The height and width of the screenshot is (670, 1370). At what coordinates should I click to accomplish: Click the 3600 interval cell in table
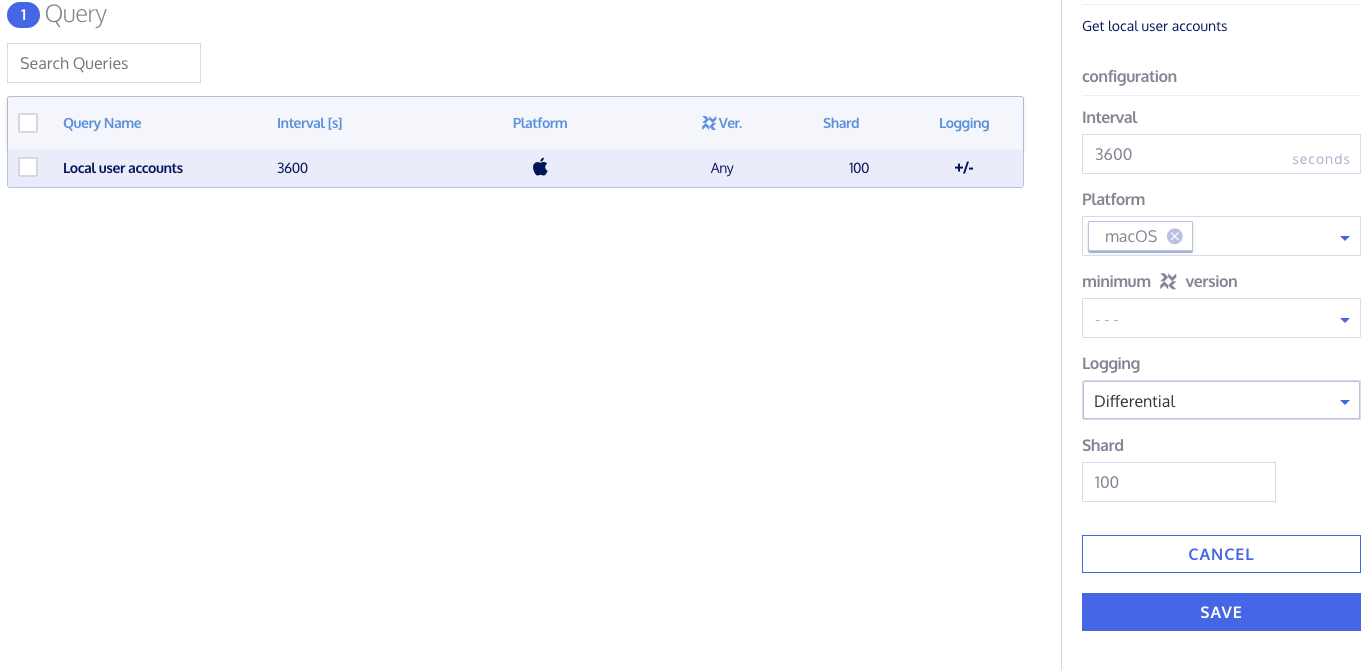tap(293, 168)
